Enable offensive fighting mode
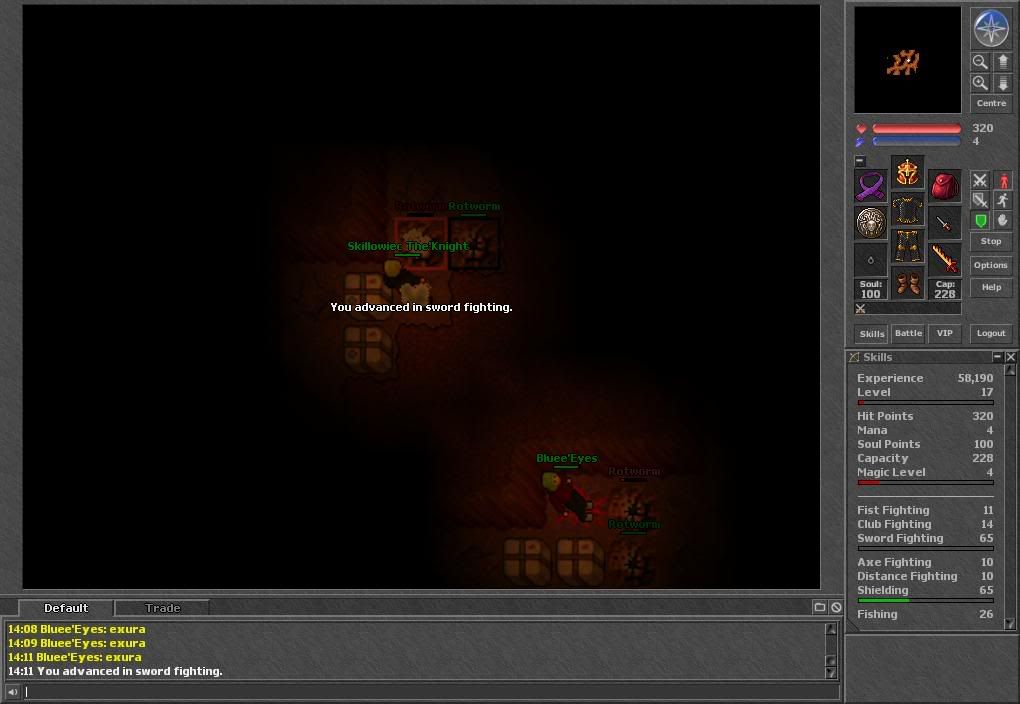Viewport: 1020px width, 704px height. (x=980, y=180)
